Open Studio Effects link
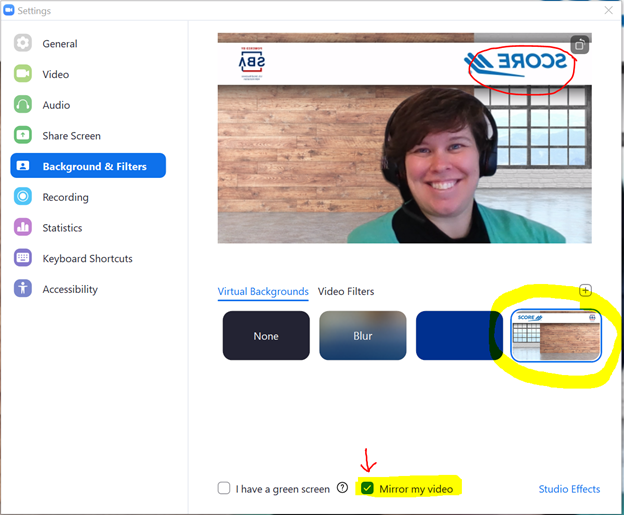Viewport: 624px width, 515px height. click(x=569, y=489)
